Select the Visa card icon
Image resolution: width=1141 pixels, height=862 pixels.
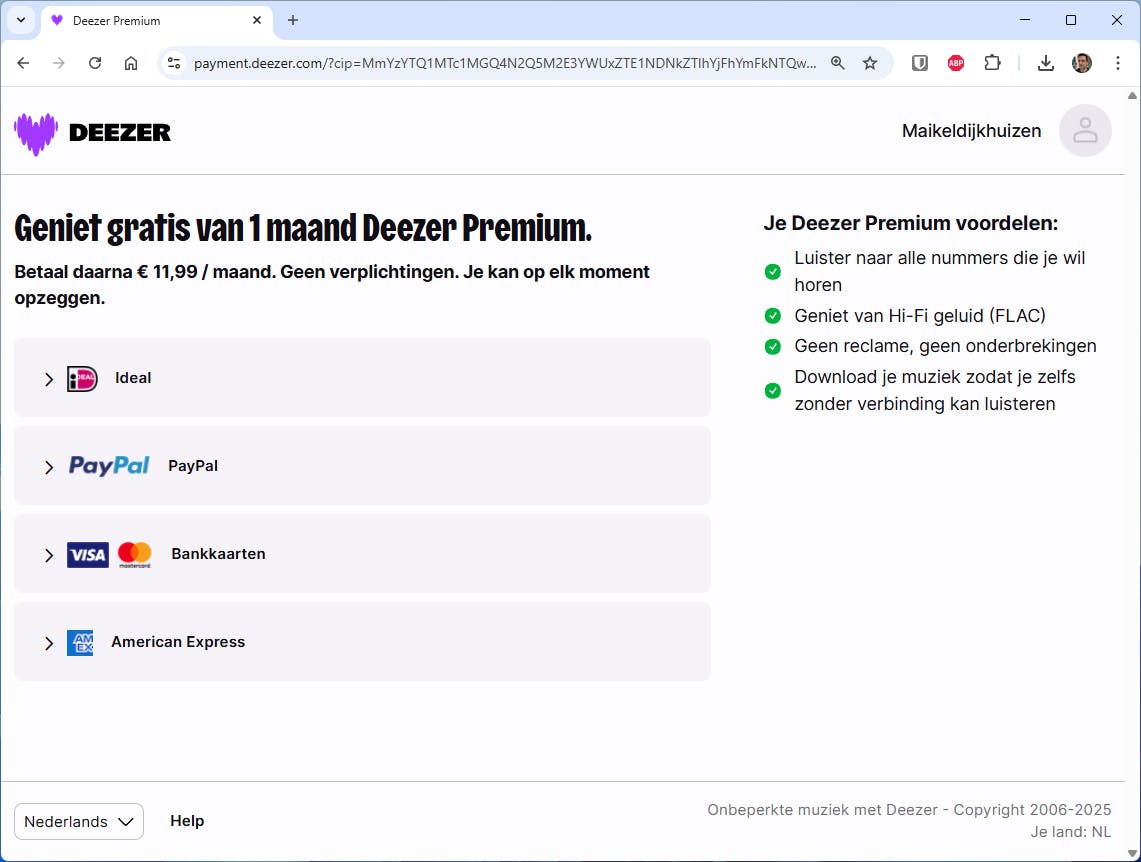pyautogui.click(x=87, y=554)
